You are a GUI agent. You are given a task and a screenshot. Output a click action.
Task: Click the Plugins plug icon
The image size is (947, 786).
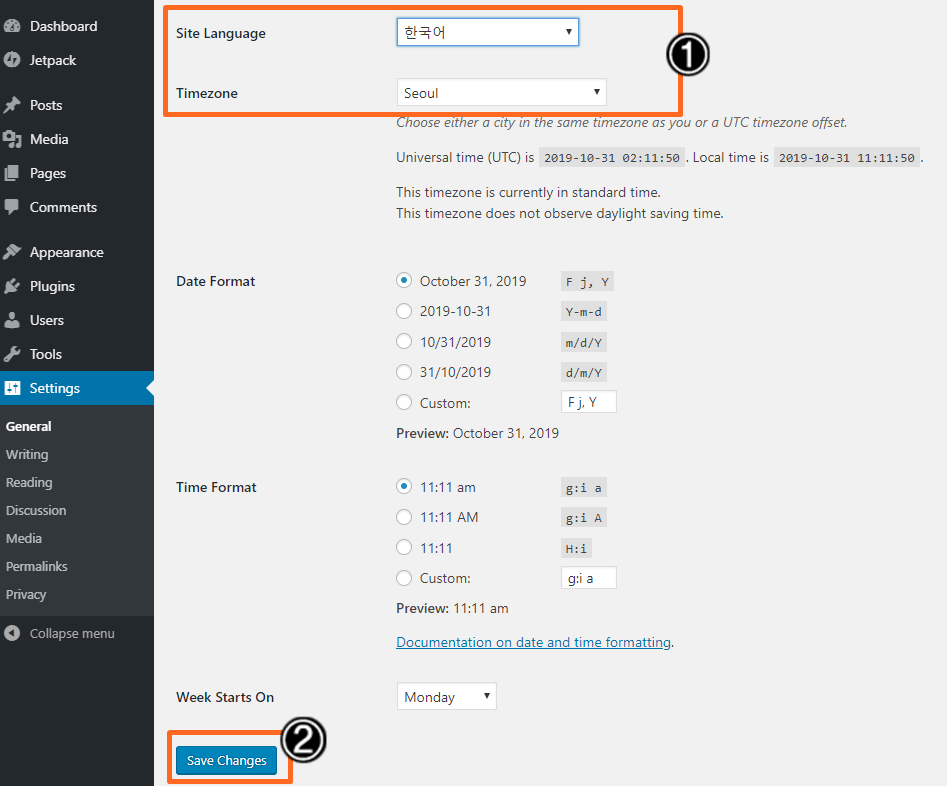click(11, 286)
